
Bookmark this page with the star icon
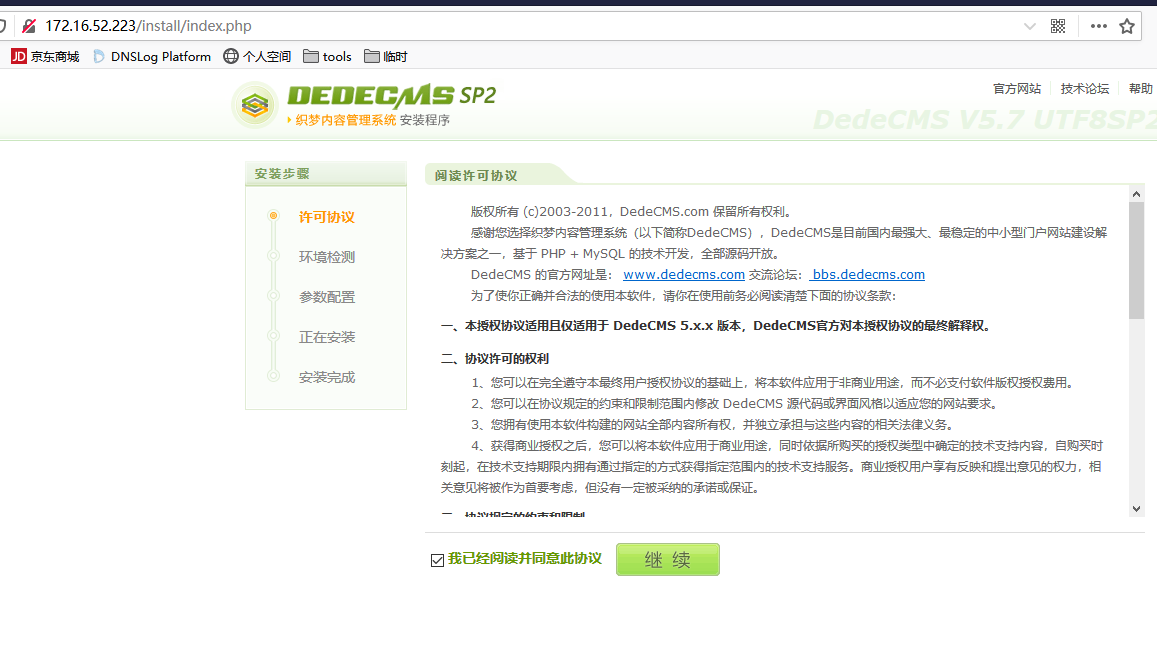pos(1127,27)
